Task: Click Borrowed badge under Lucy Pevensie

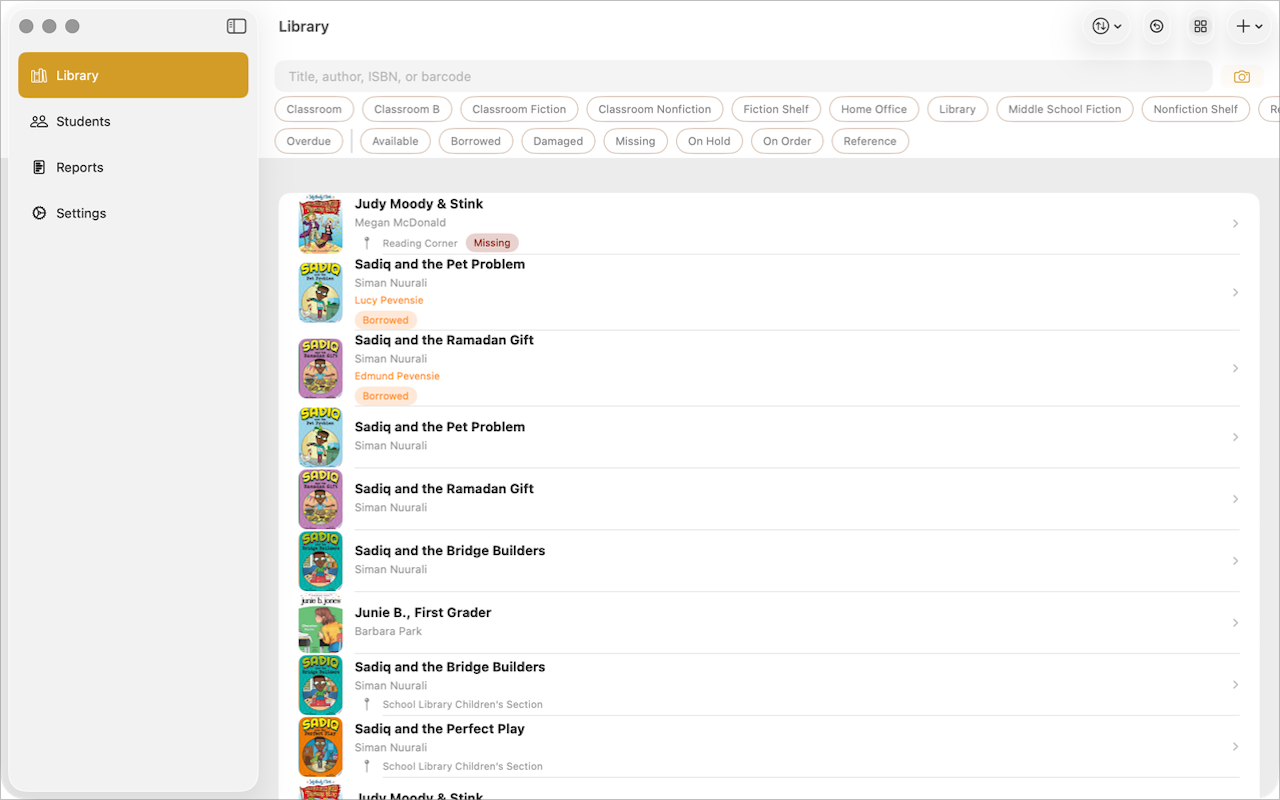Action: pyautogui.click(x=386, y=320)
